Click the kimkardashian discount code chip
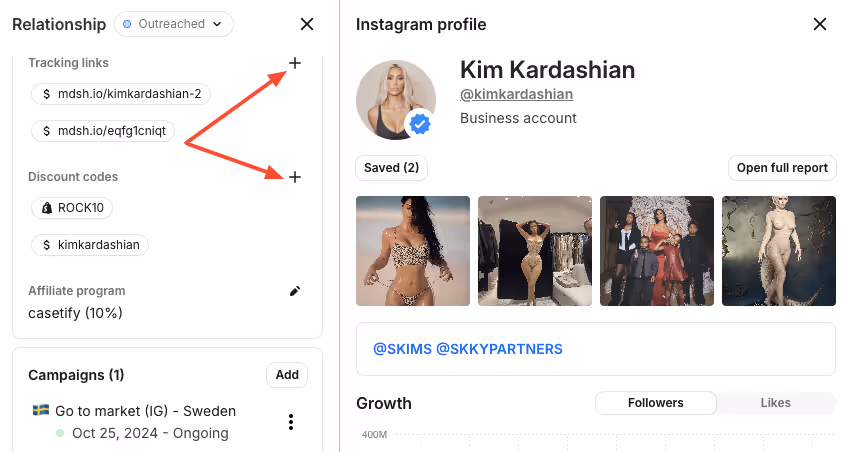This screenshot has height=452, width=844. pyautogui.click(x=90, y=245)
